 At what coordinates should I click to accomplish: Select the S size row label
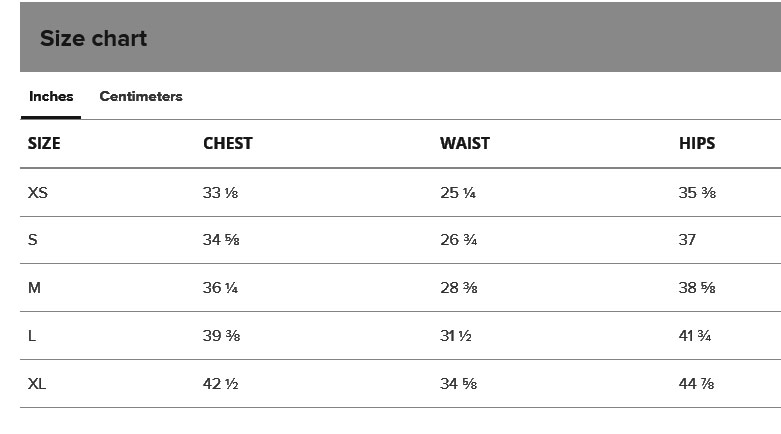tap(33, 240)
